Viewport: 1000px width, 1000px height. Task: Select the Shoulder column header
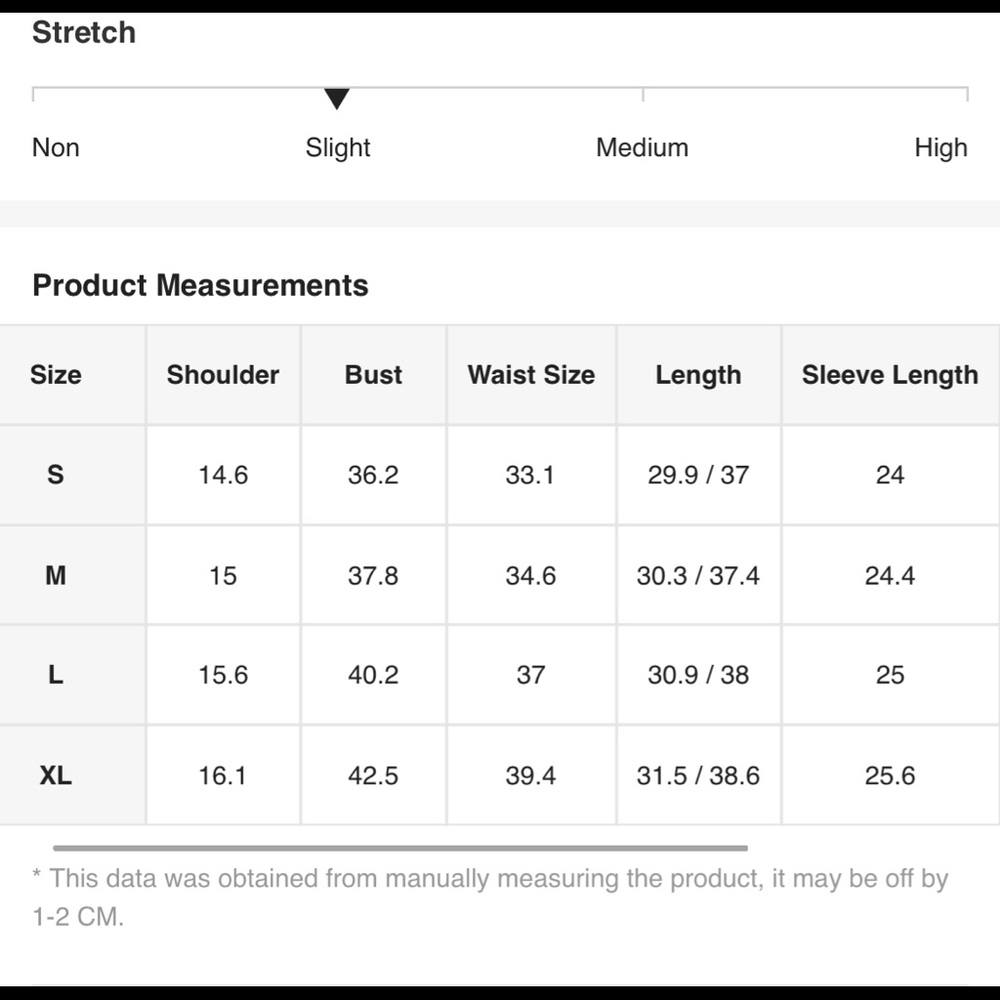tap(223, 374)
